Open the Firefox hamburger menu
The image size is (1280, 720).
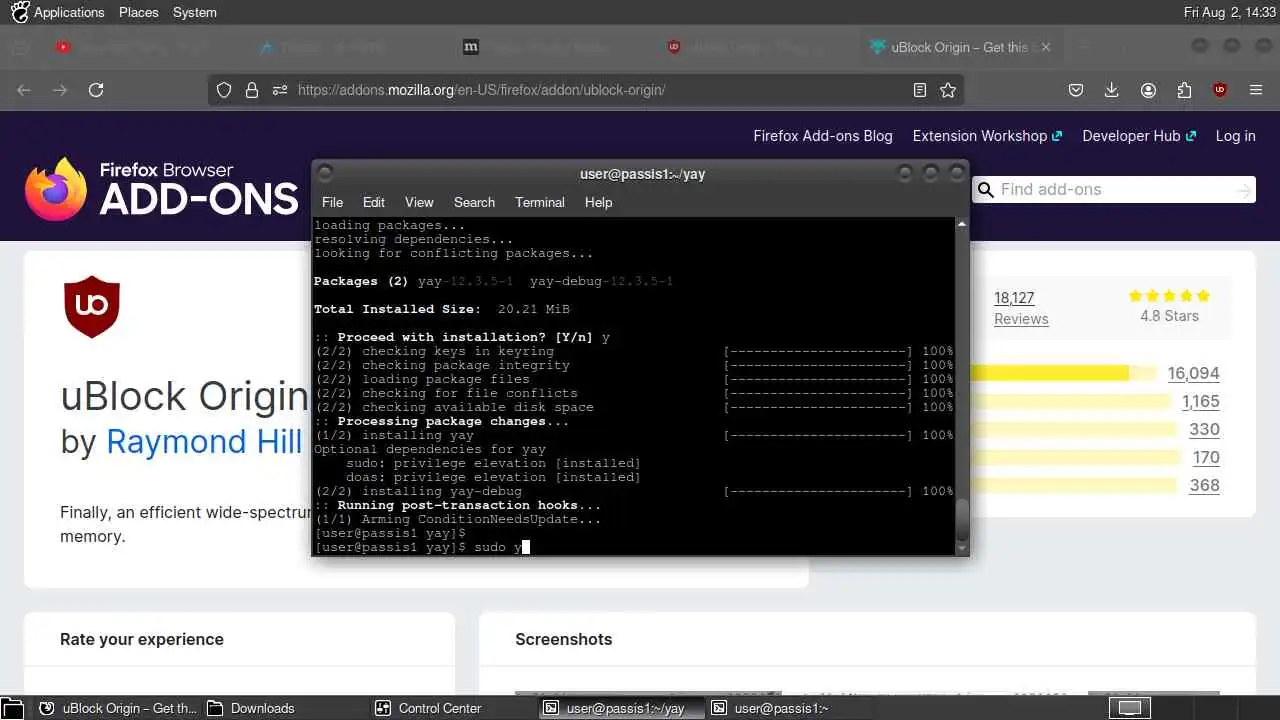1256,90
